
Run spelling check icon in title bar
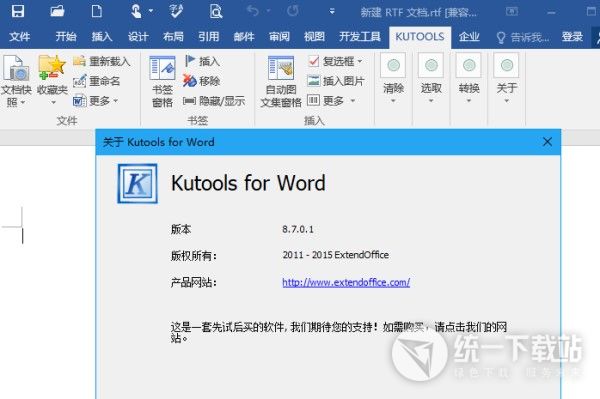point(176,11)
